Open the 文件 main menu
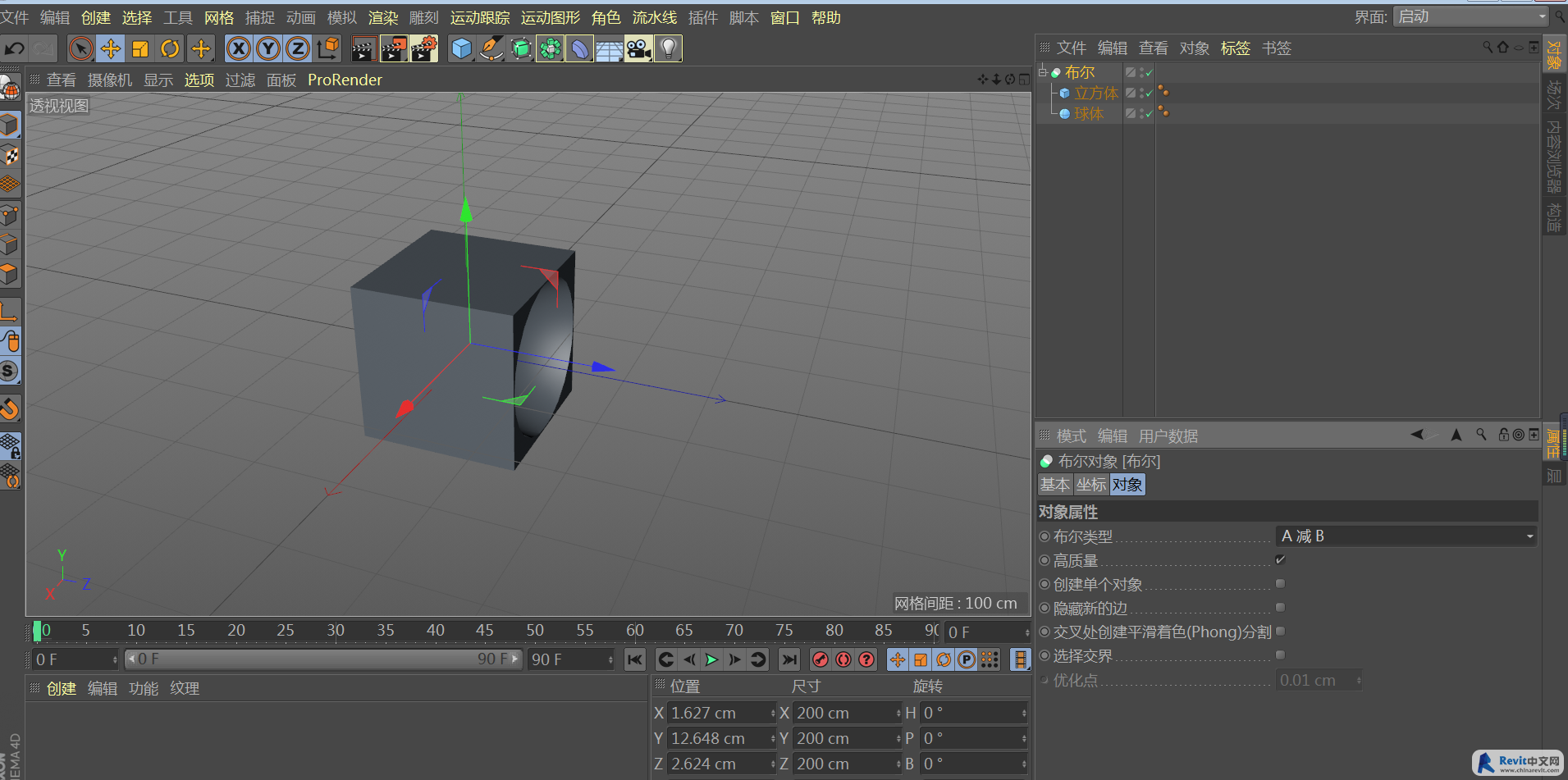Image resolution: width=1568 pixels, height=780 pixels. click(x=15, y=17)
